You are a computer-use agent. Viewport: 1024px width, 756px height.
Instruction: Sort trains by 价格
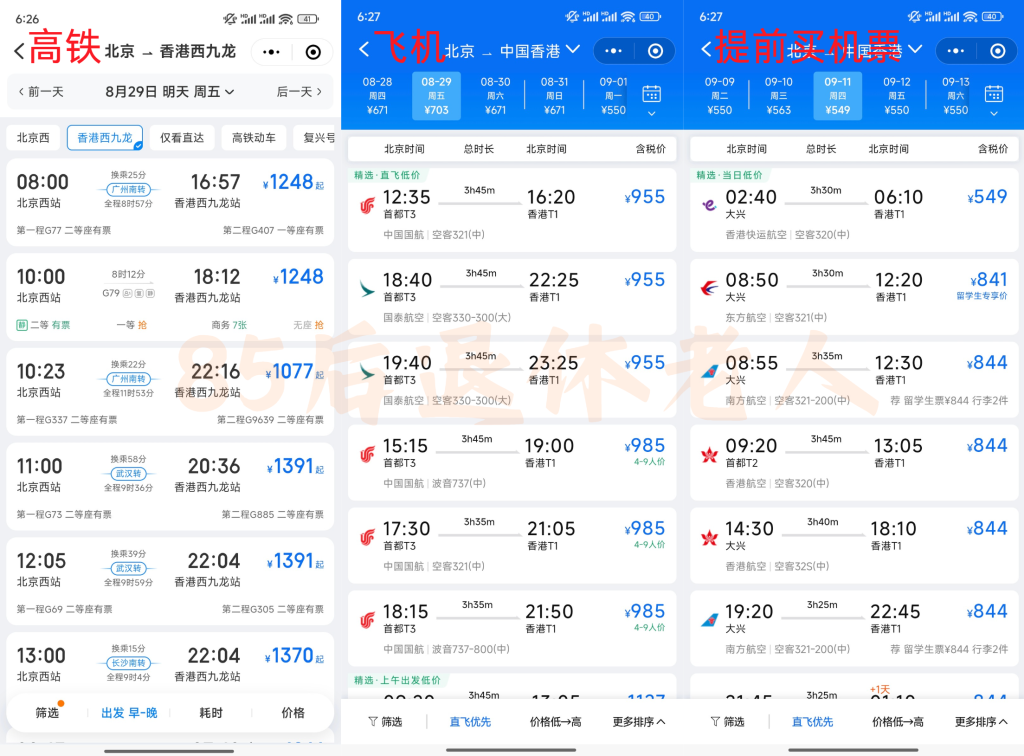[293, 713]
